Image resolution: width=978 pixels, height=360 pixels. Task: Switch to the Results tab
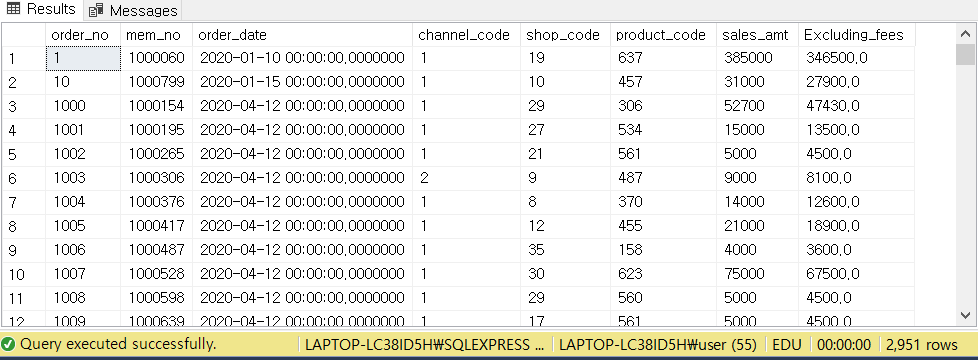click(x=41, y=10)
